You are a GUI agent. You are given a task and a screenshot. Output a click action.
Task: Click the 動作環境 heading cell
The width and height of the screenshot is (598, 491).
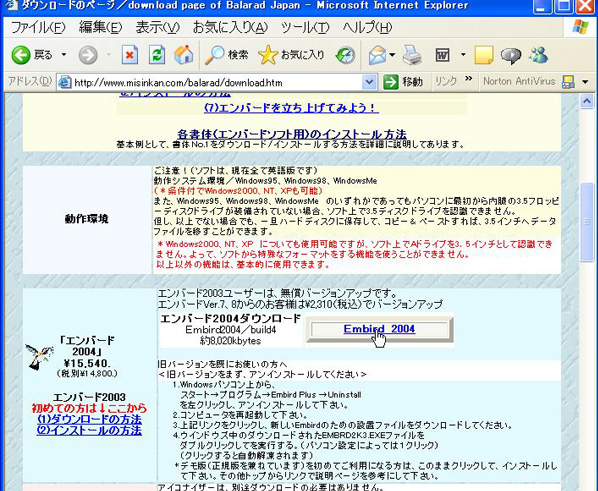tap(87, 219)
